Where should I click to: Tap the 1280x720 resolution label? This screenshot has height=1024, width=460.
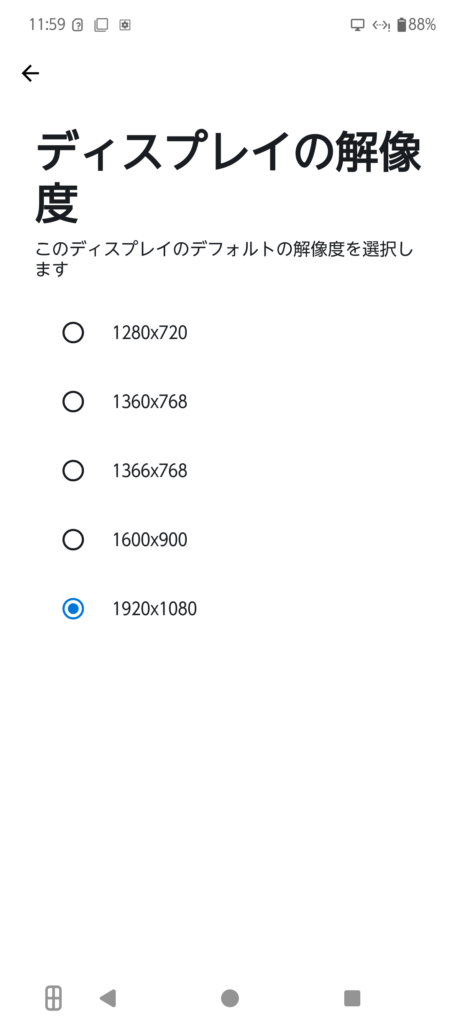pyautogui.click(x=150, y=333)
